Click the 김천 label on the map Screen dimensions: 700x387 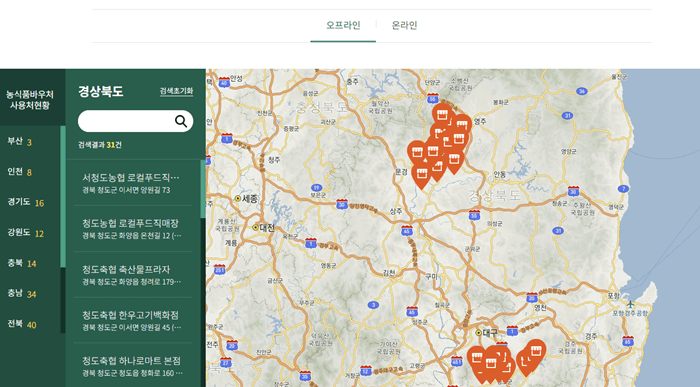point(389,273)
